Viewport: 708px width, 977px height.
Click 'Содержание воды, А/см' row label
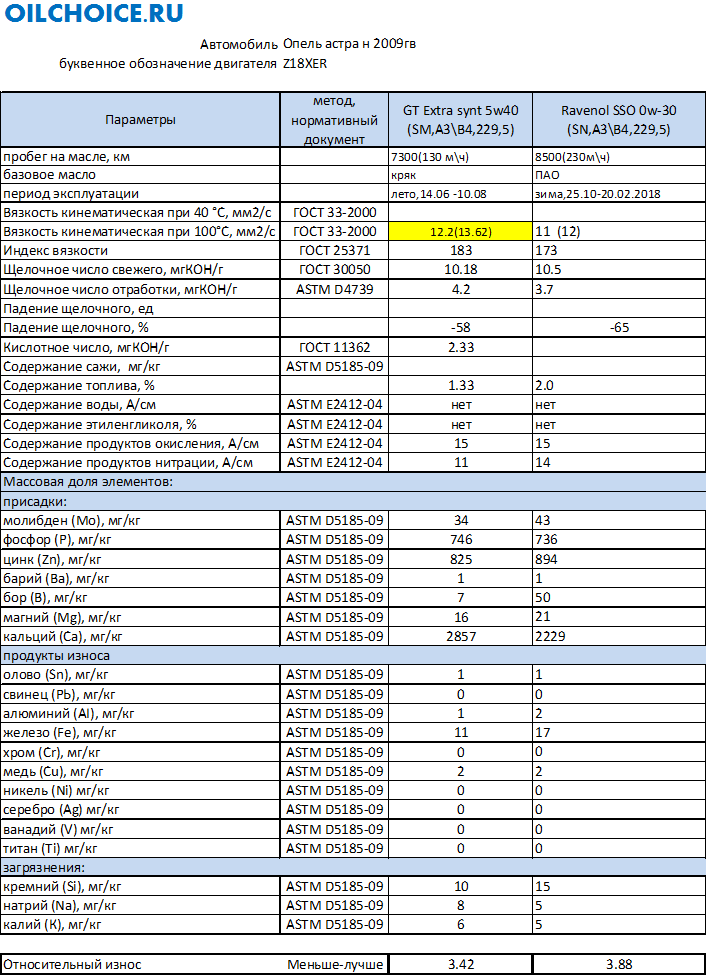pyautogui.click(x=80, y=405)
